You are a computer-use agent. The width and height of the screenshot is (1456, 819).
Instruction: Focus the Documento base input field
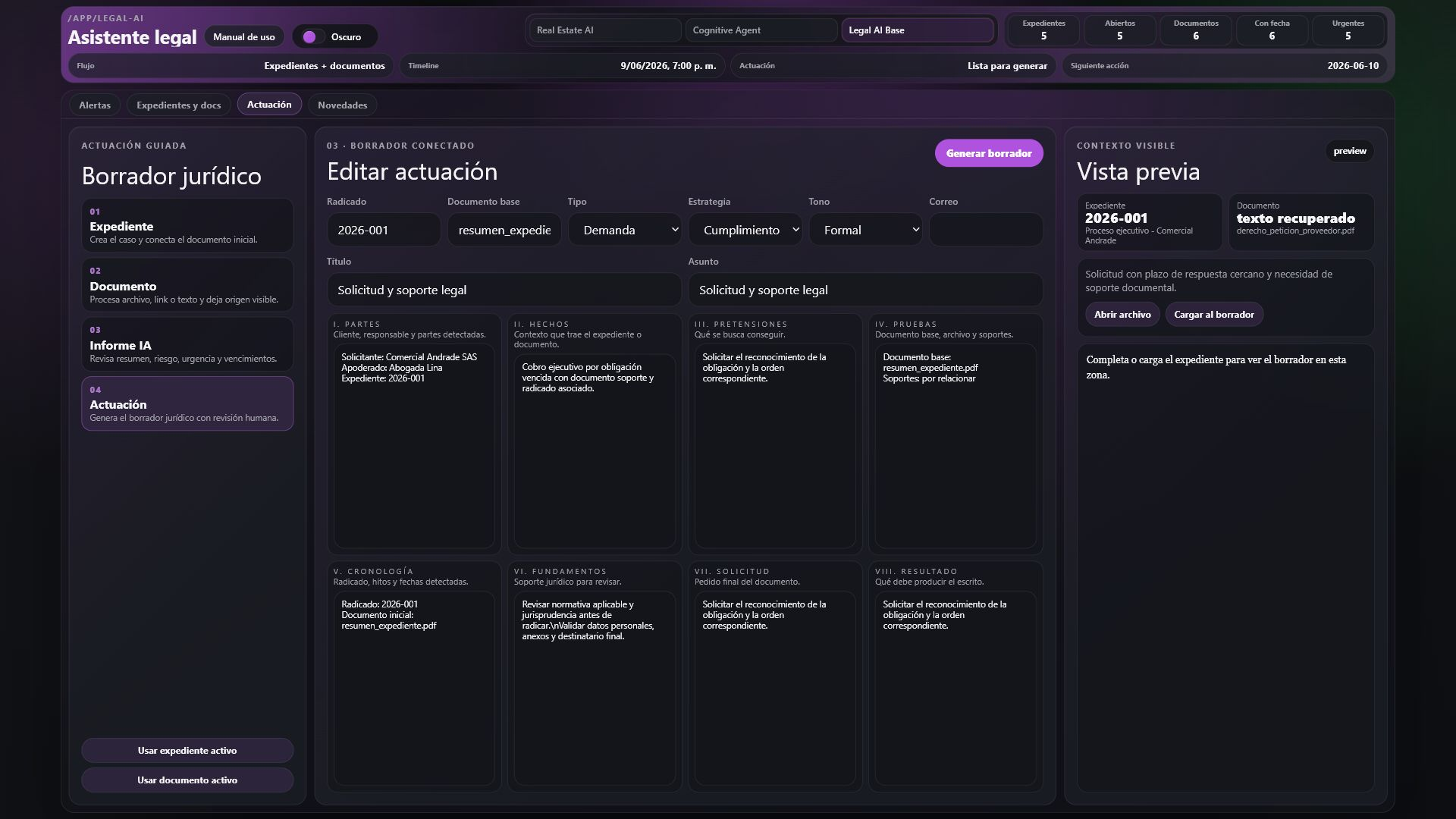(504, 229)
